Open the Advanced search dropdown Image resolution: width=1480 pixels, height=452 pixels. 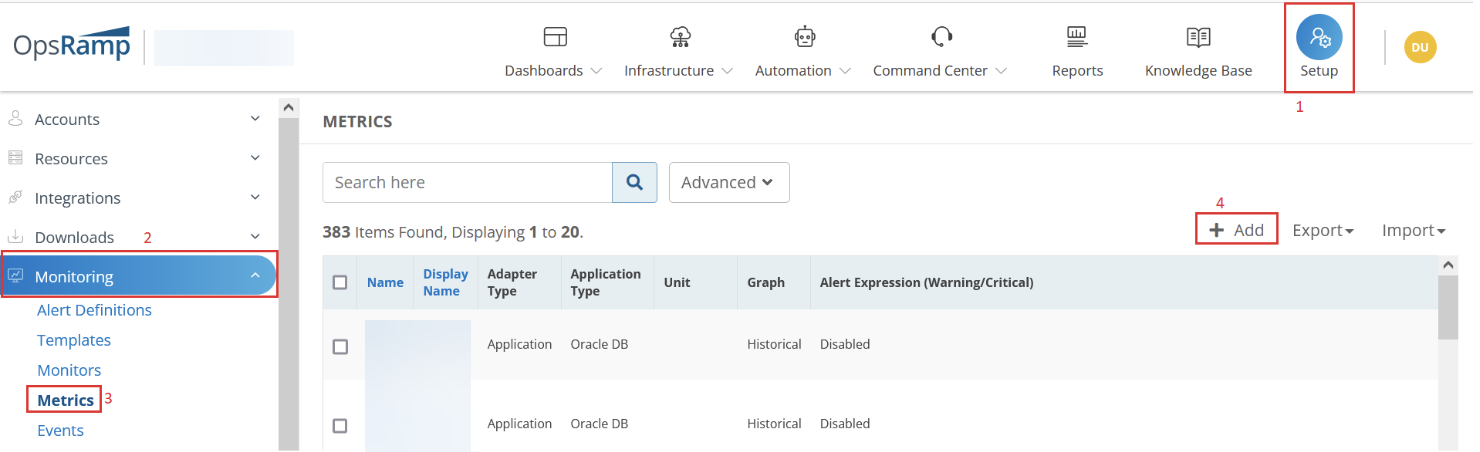(728, 182)
